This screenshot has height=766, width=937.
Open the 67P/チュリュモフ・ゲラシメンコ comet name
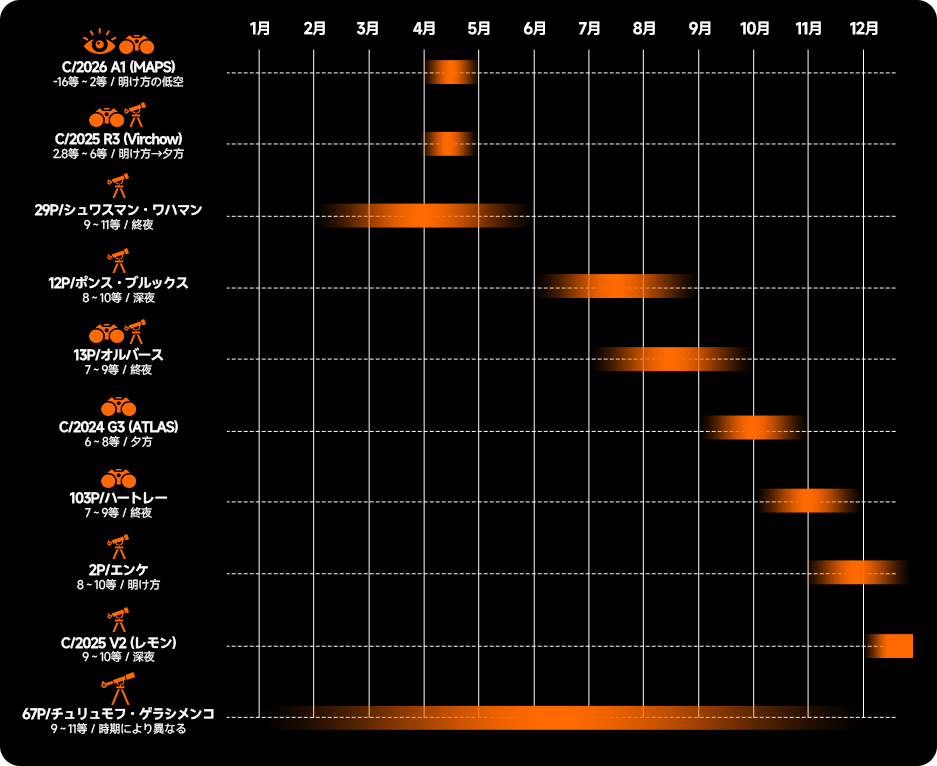pyautogui.click(x=118, y=714)
